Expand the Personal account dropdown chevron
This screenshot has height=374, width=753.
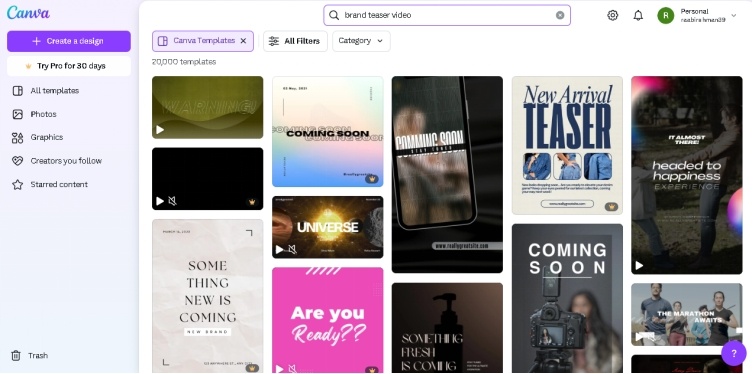point(733,15)
